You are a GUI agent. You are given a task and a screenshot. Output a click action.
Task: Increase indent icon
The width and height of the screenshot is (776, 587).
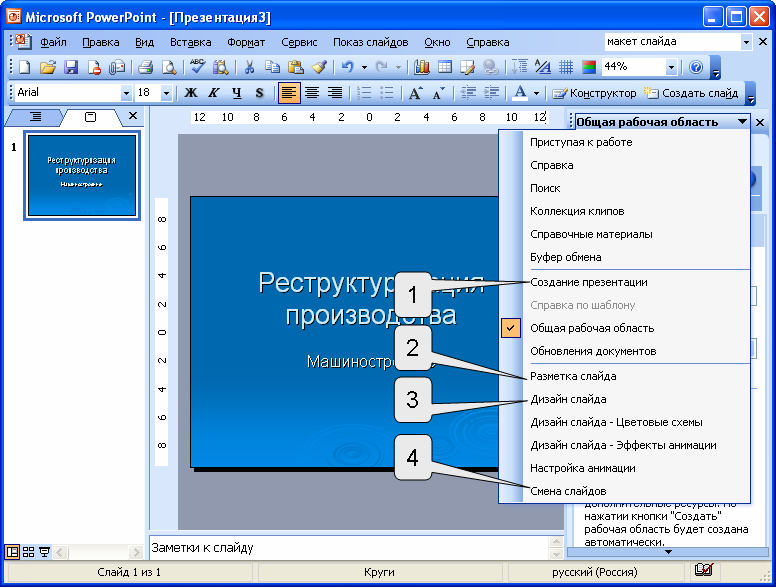[x=491, y=93]
